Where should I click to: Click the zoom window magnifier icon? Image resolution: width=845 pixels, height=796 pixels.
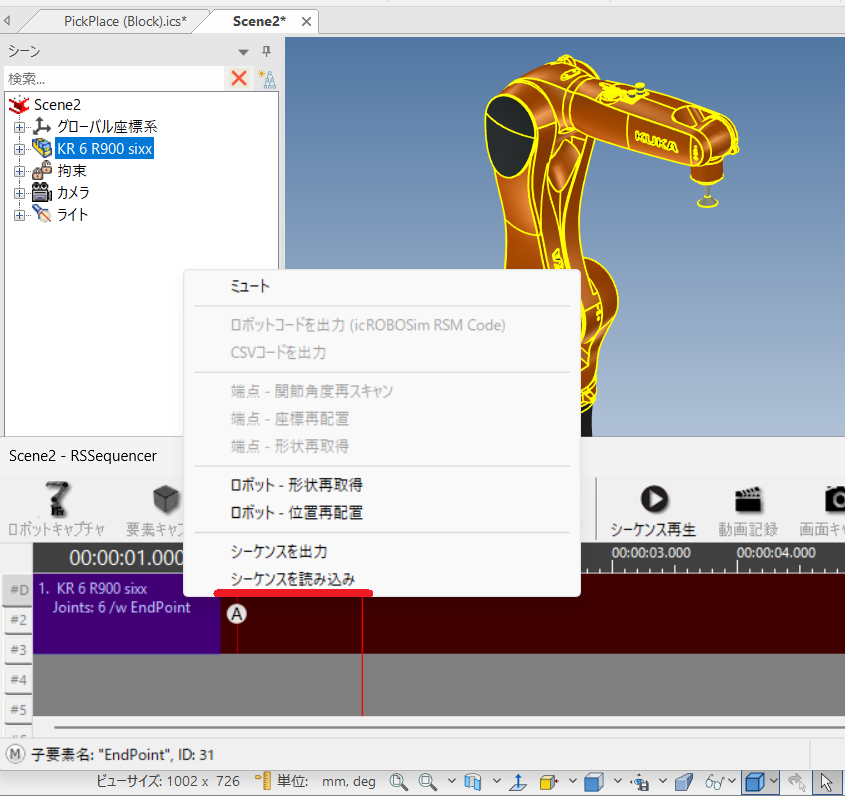pos(428,781)
